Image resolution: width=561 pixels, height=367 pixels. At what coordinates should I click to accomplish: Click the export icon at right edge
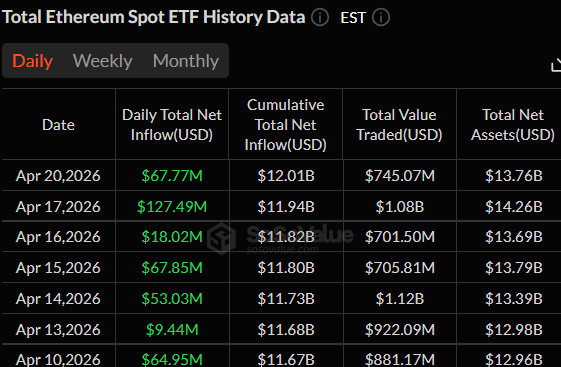[x=556, y=65]
